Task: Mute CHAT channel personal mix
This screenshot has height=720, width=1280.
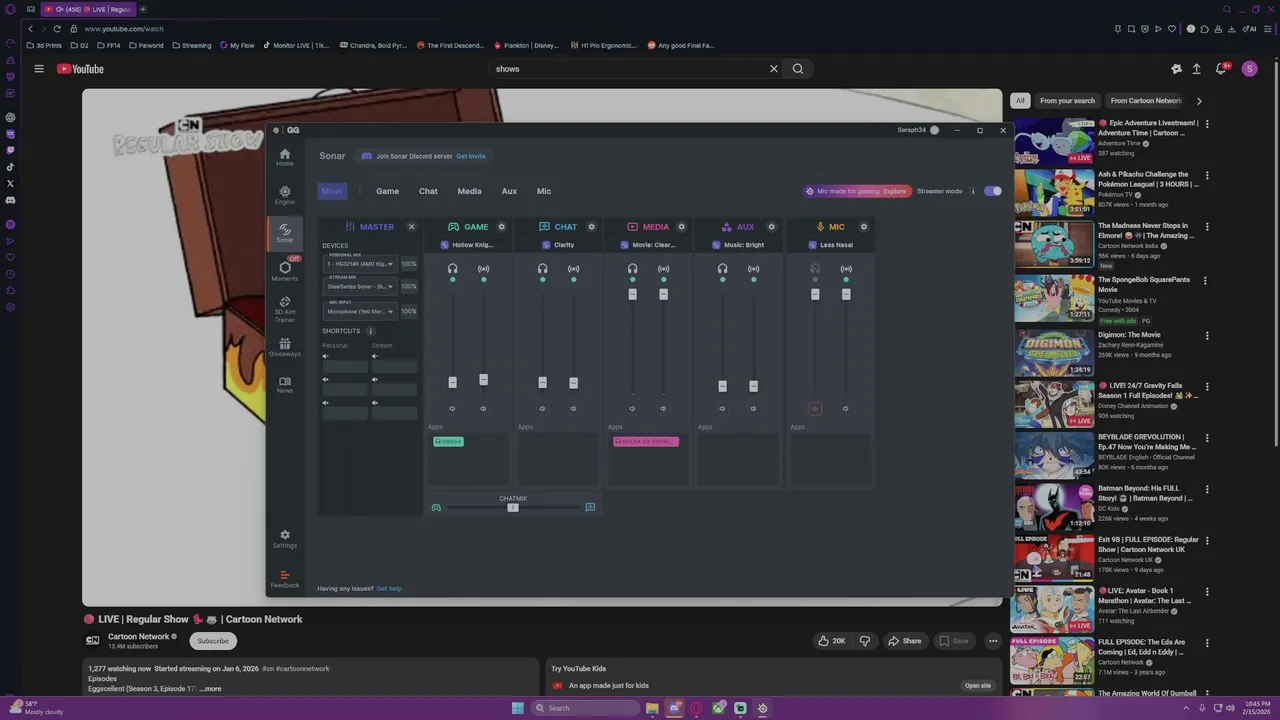Action: pos(542,409)
